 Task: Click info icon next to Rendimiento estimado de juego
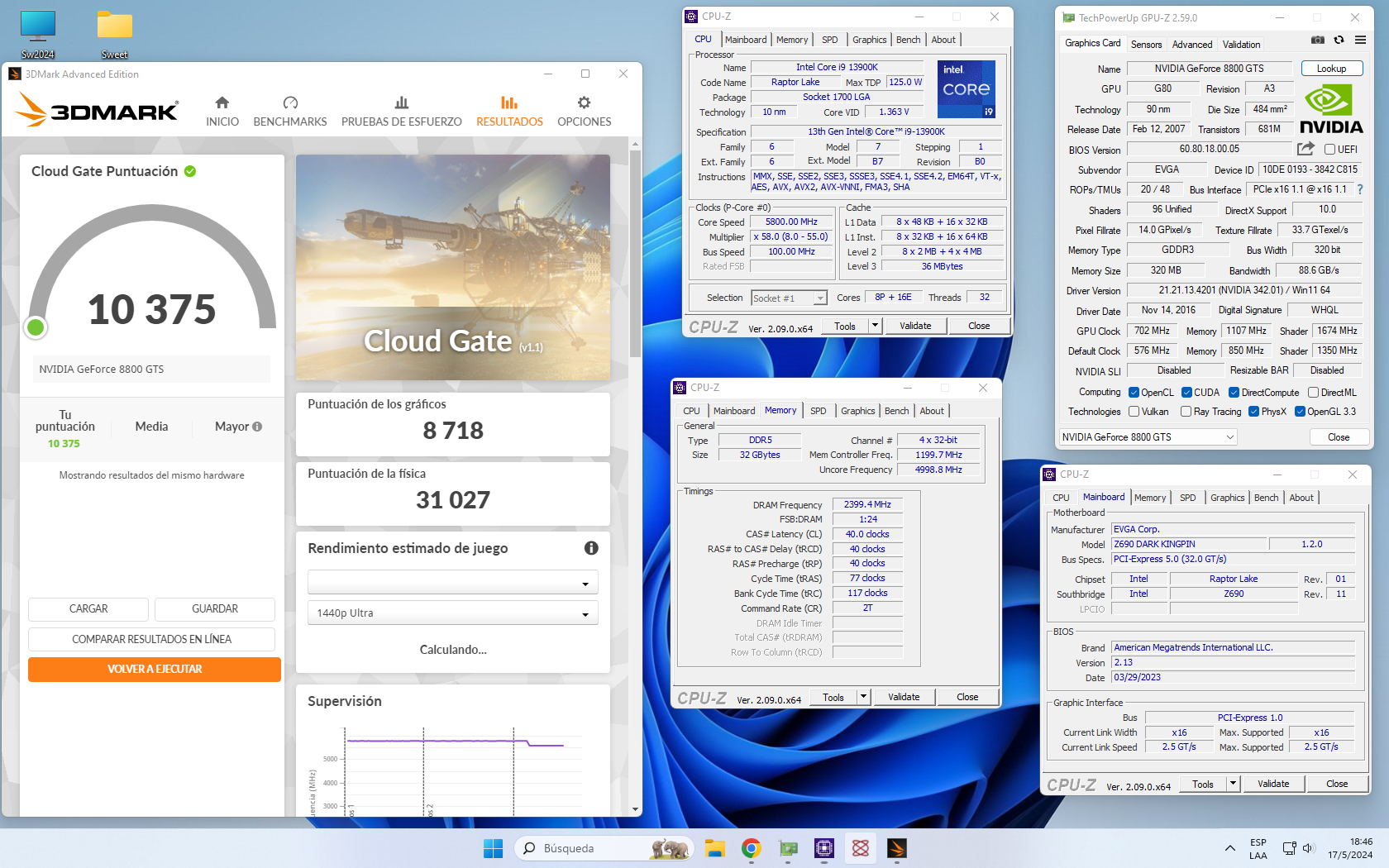tap(591, 548)
